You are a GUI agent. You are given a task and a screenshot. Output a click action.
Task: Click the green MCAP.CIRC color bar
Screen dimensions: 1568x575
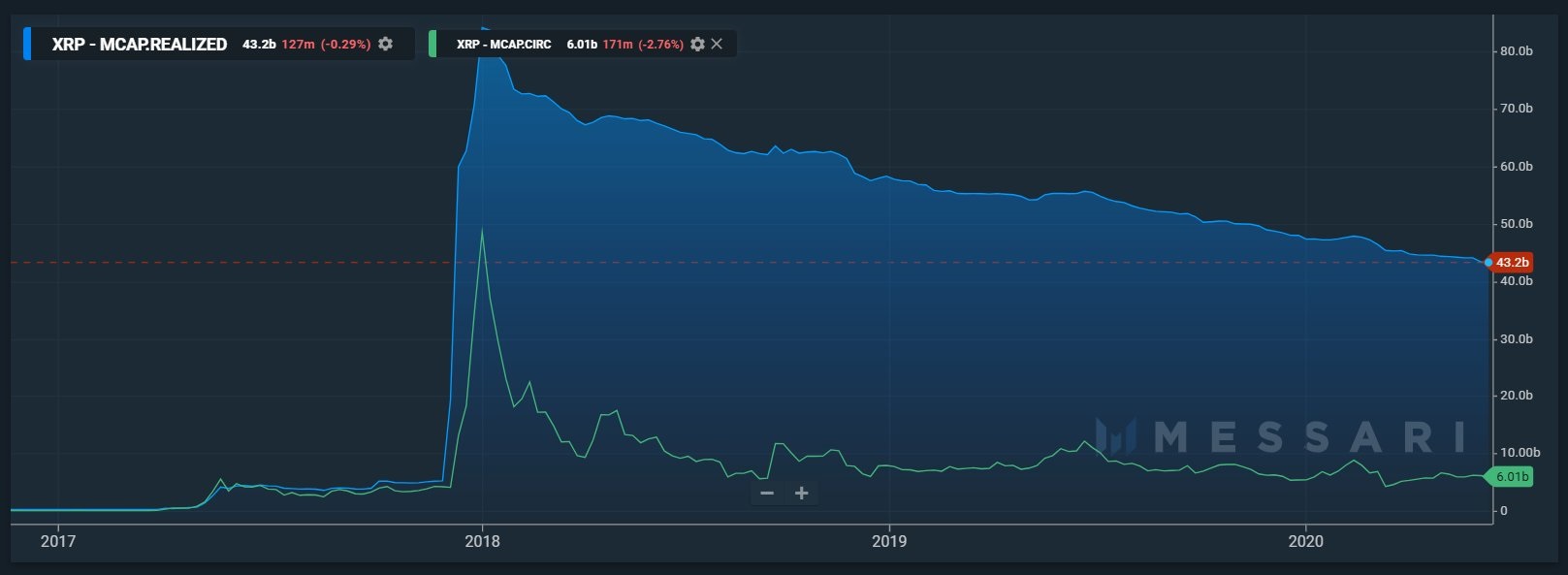(x=432, y=44)
